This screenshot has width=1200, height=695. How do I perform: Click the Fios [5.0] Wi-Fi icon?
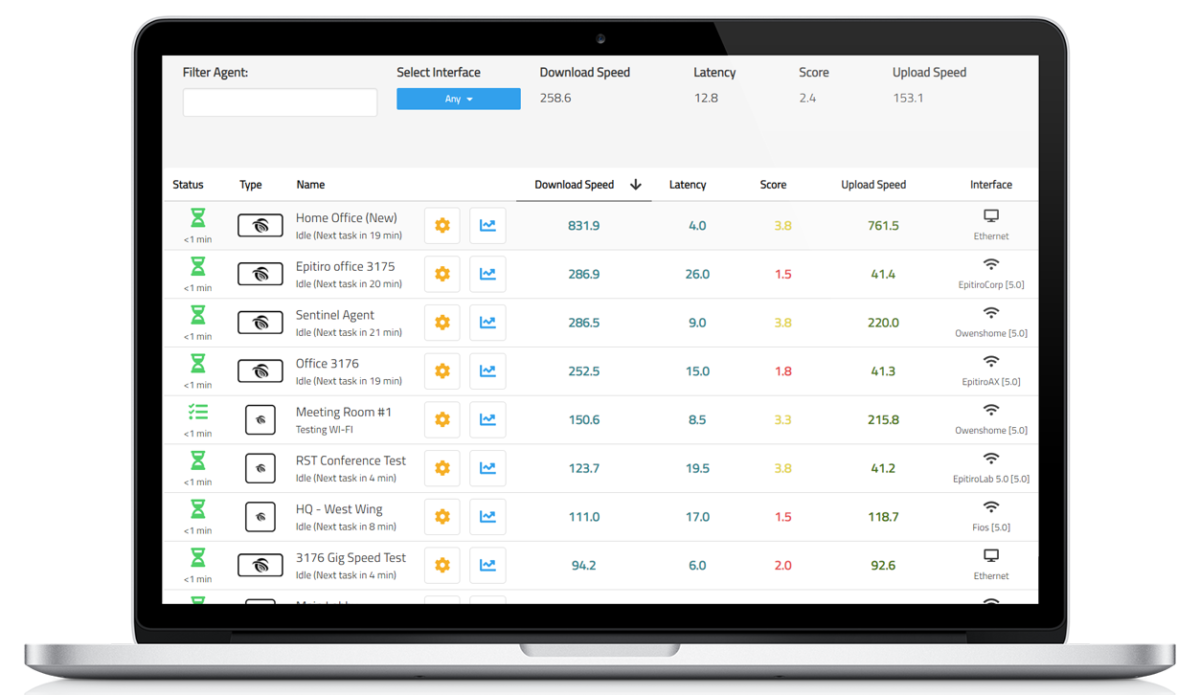pos(991,507)
